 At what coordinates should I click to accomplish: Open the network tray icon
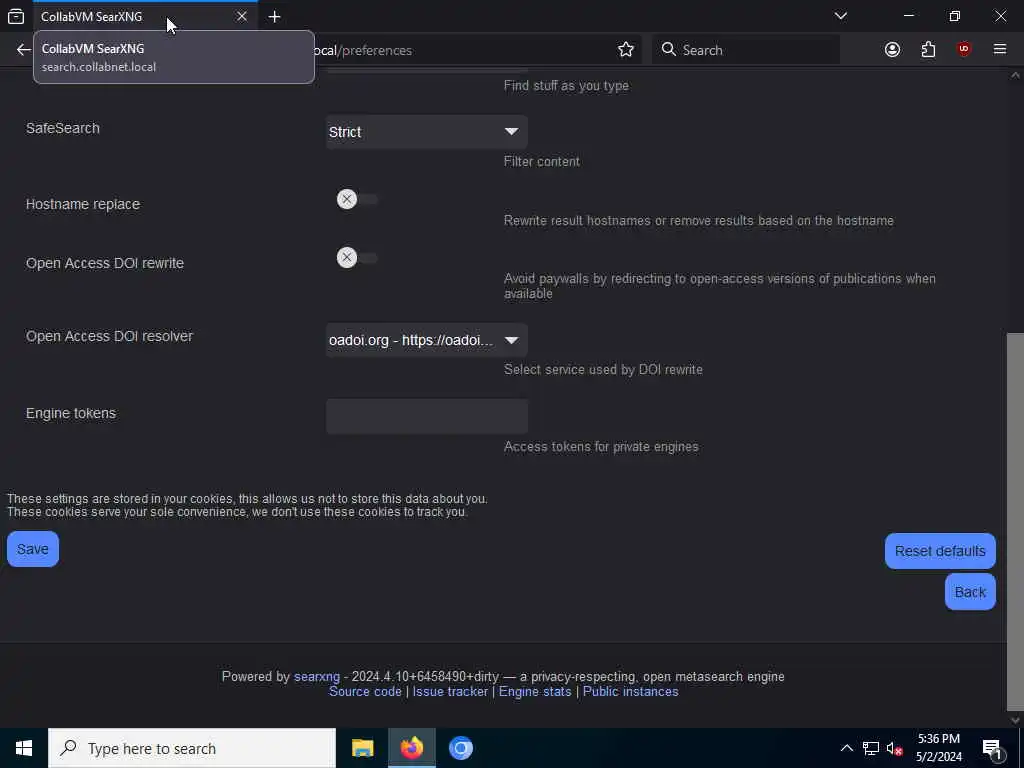tap(871, 748)
